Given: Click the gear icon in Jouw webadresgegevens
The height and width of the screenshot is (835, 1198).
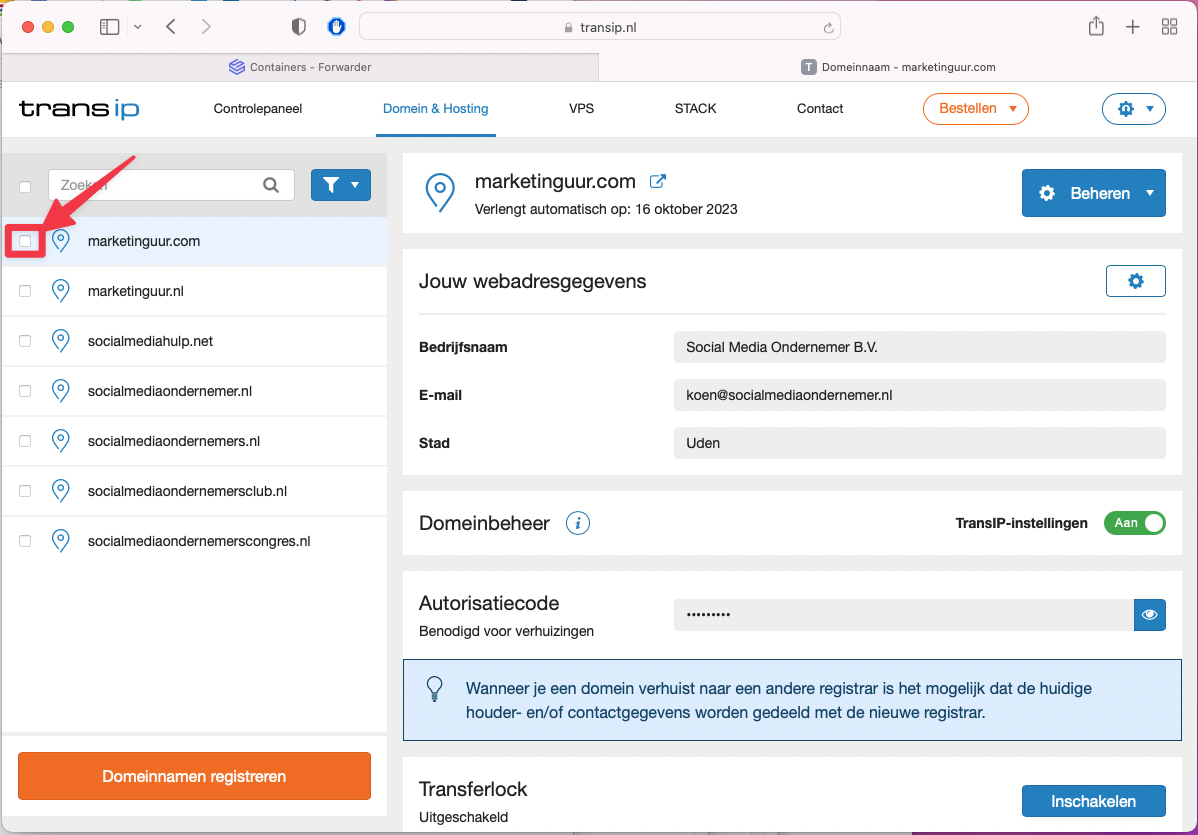Looking at the screenshot, I should [x=1135, y=282].
